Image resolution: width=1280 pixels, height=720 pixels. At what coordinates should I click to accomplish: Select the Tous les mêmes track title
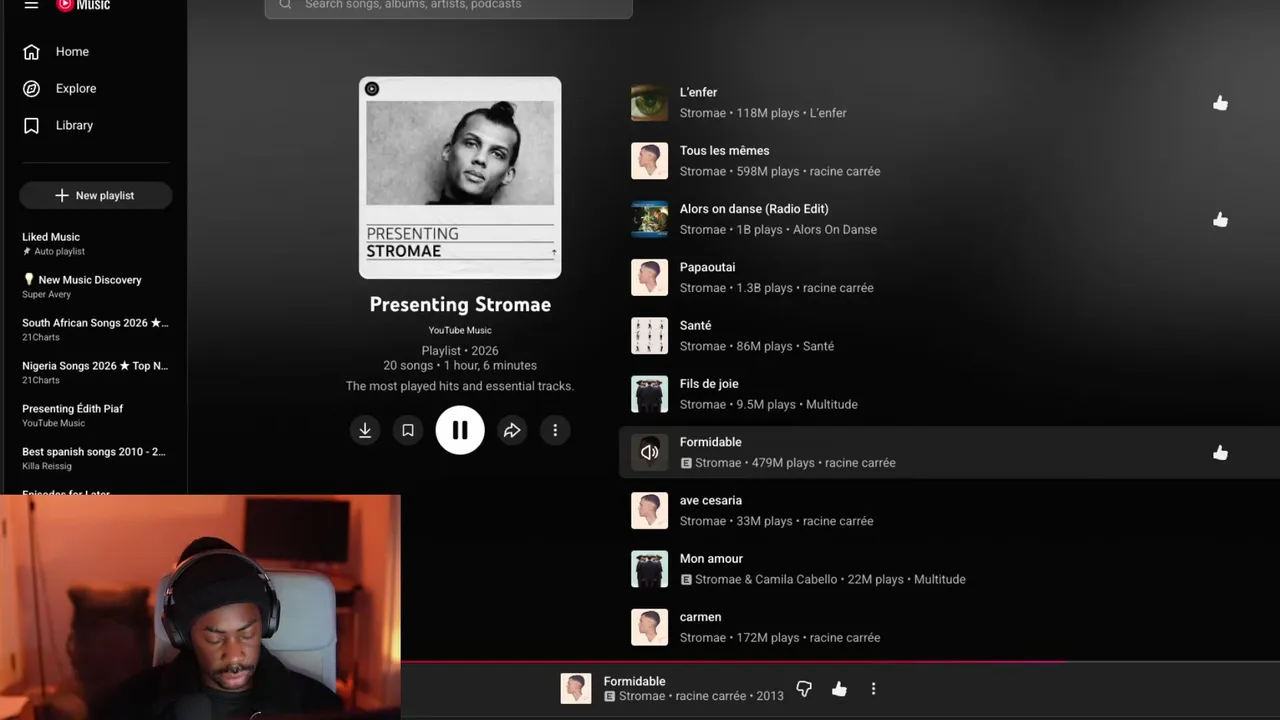[x=724, y=151]
